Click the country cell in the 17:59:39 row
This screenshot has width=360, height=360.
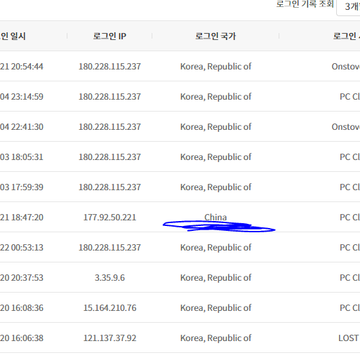(x=216, y=187)
